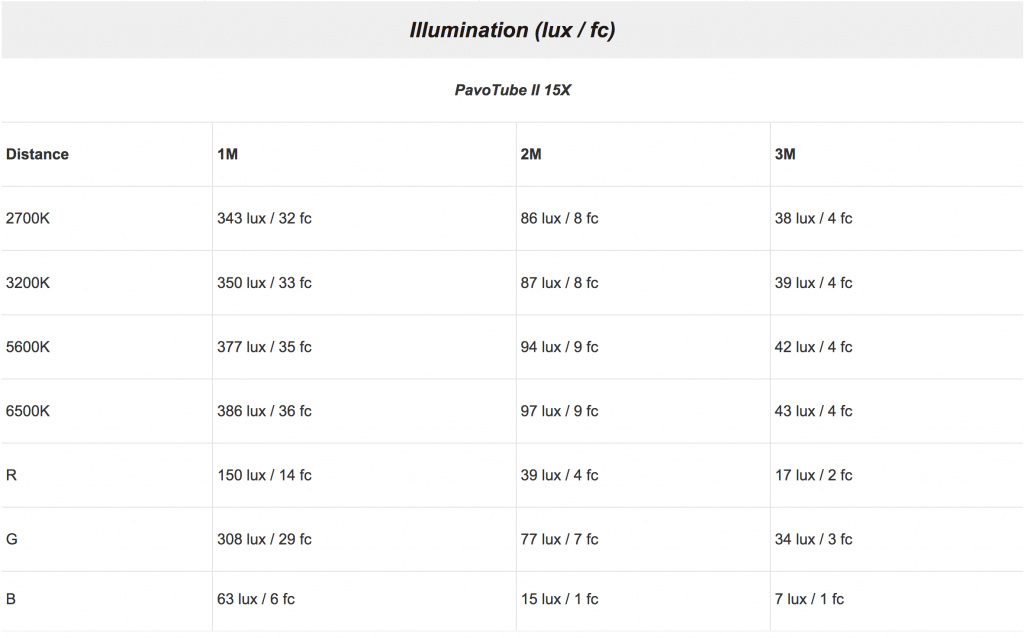Click the 2M column header
The image size is (1024, 638).
coord(531,154)
